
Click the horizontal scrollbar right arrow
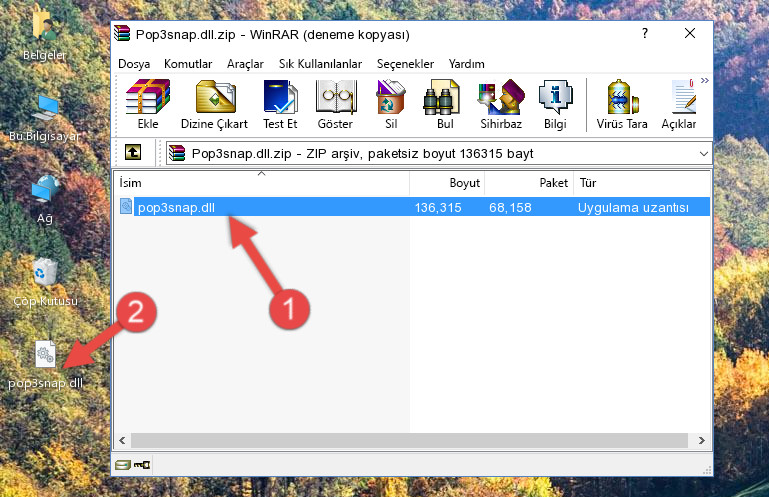click(x=702, y=440)
